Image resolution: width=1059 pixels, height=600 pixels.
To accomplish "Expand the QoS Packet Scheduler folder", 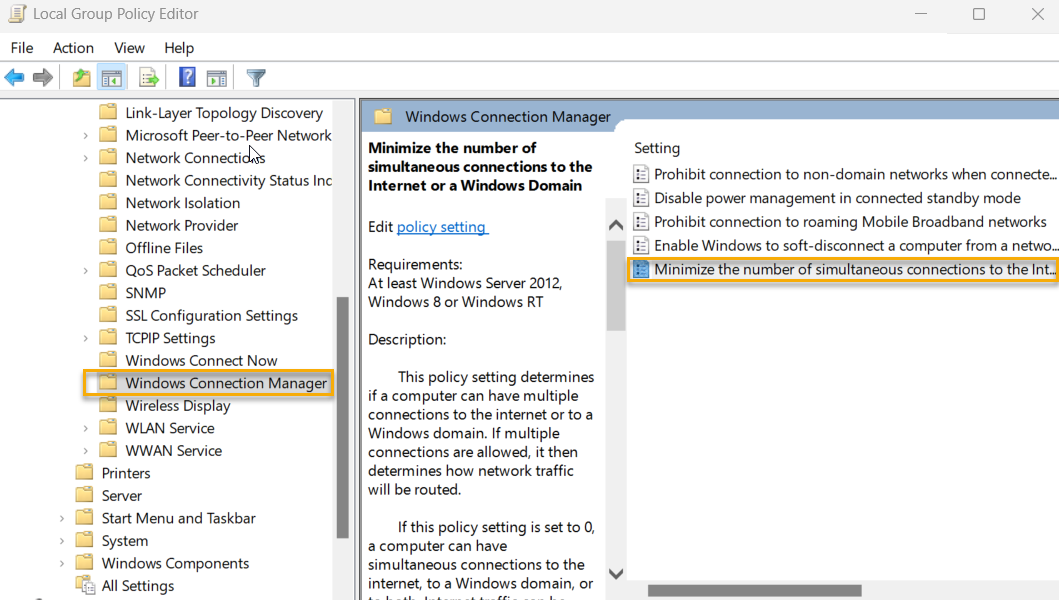I will [86, 270].
